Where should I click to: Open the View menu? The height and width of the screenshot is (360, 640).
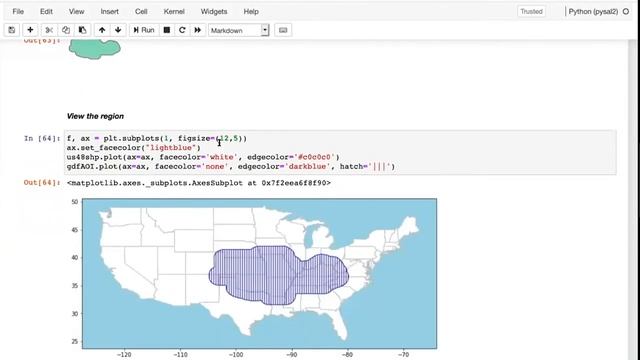pos(76,11)
